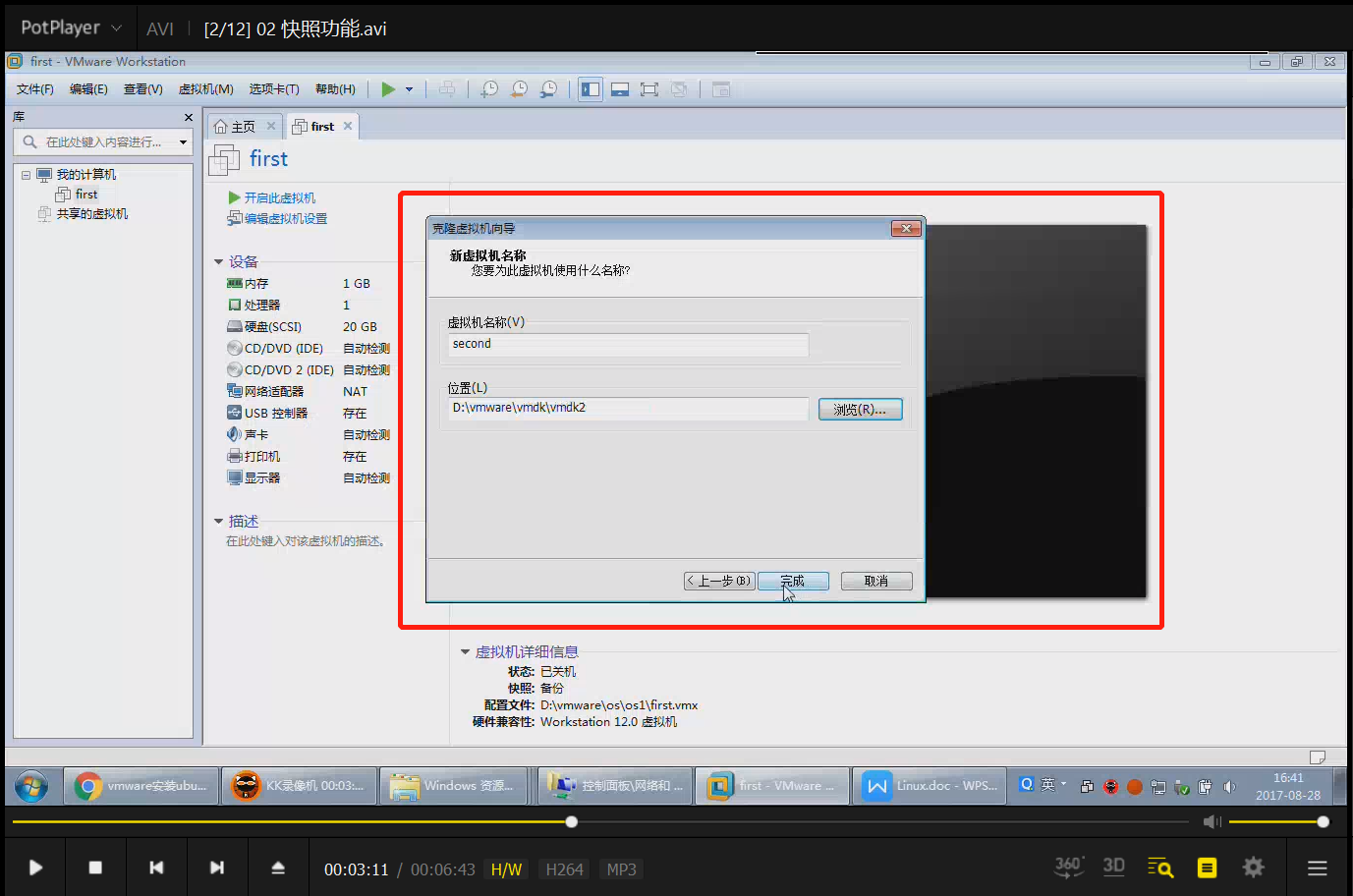Close the first VM tab

(x=348, y=126)
